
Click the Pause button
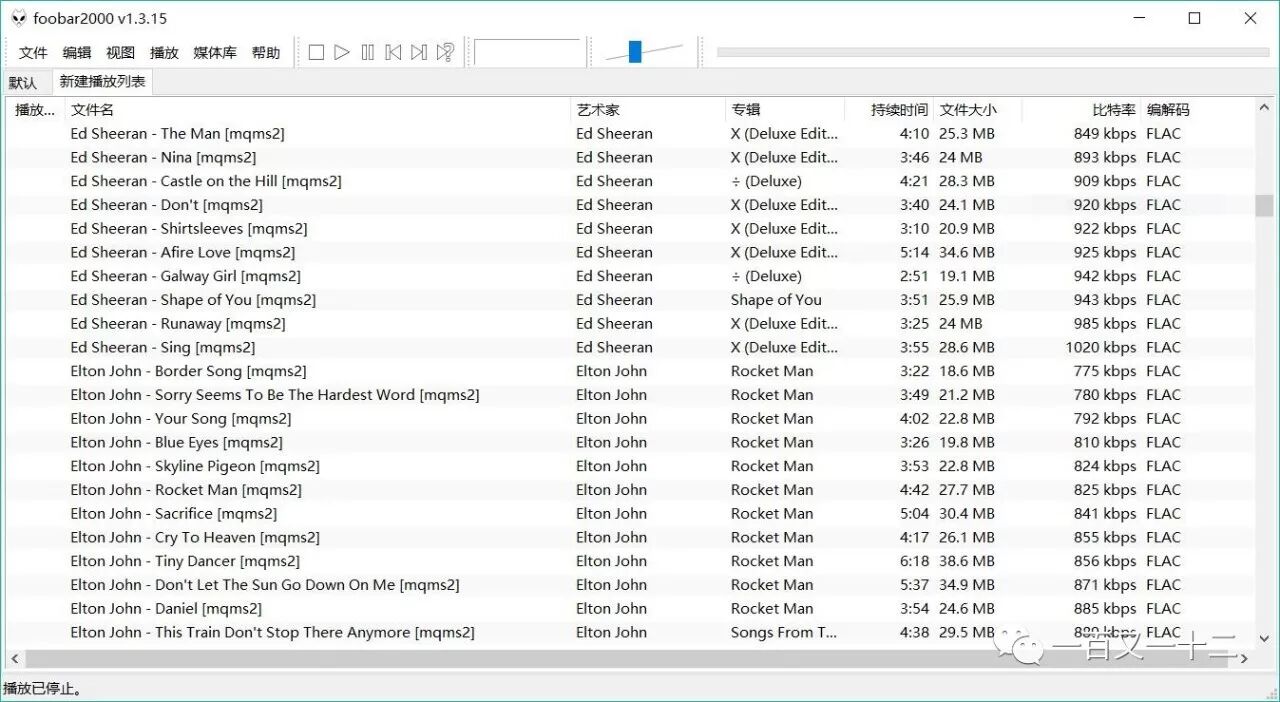(368, 52)
